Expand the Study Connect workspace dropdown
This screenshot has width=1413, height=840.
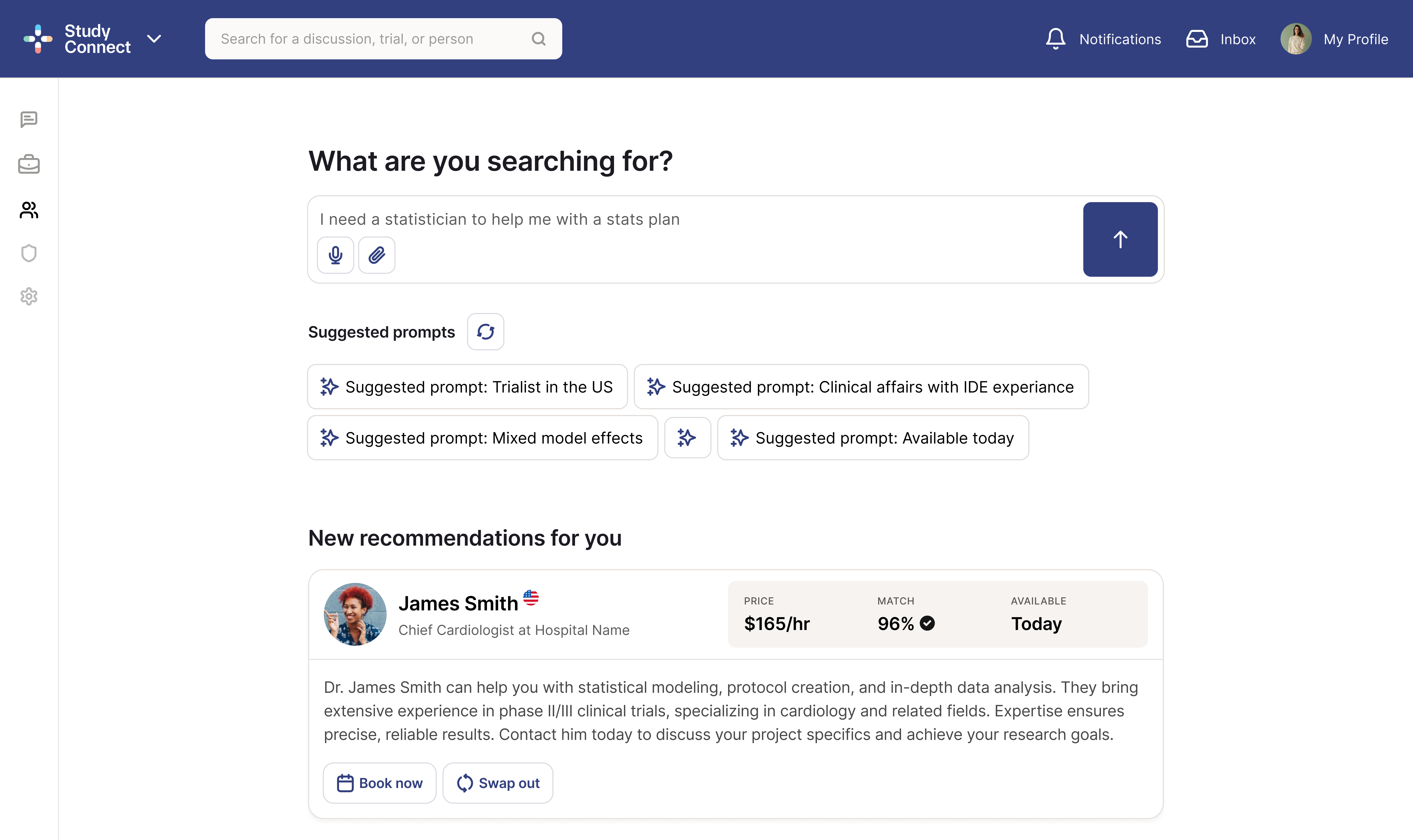point(154,39)
